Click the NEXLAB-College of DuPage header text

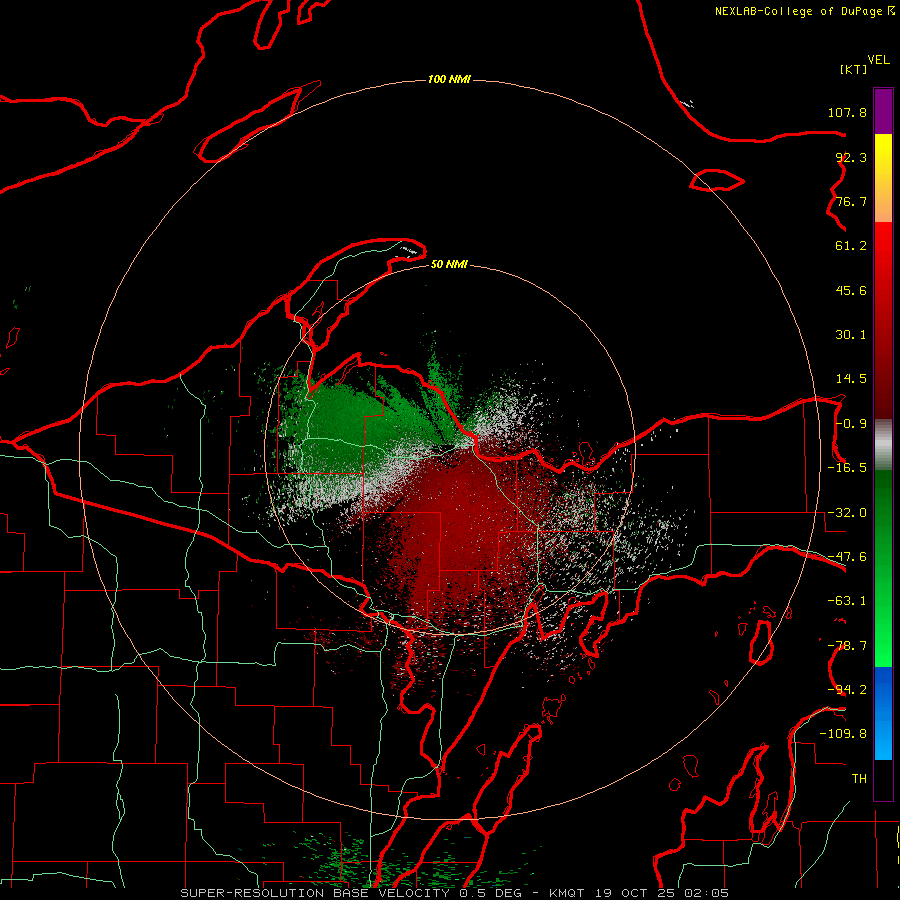[x=798, y=11]
